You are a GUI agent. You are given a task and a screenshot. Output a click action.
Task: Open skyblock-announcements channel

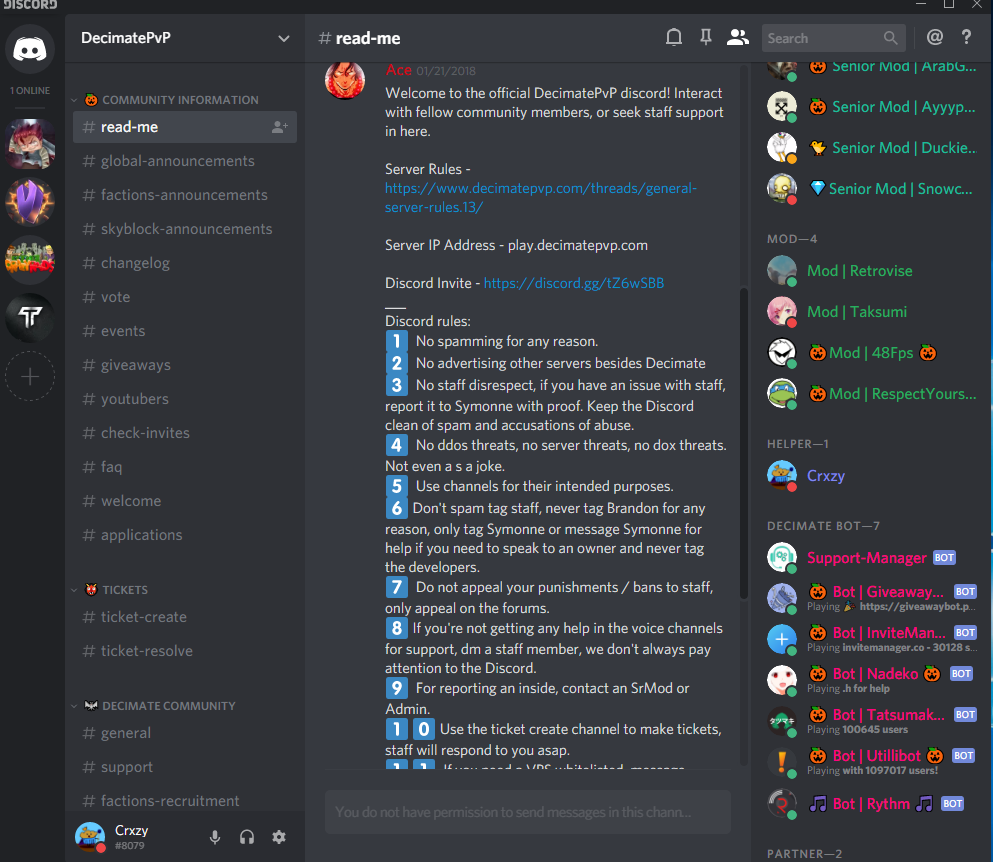coord(185,229)
